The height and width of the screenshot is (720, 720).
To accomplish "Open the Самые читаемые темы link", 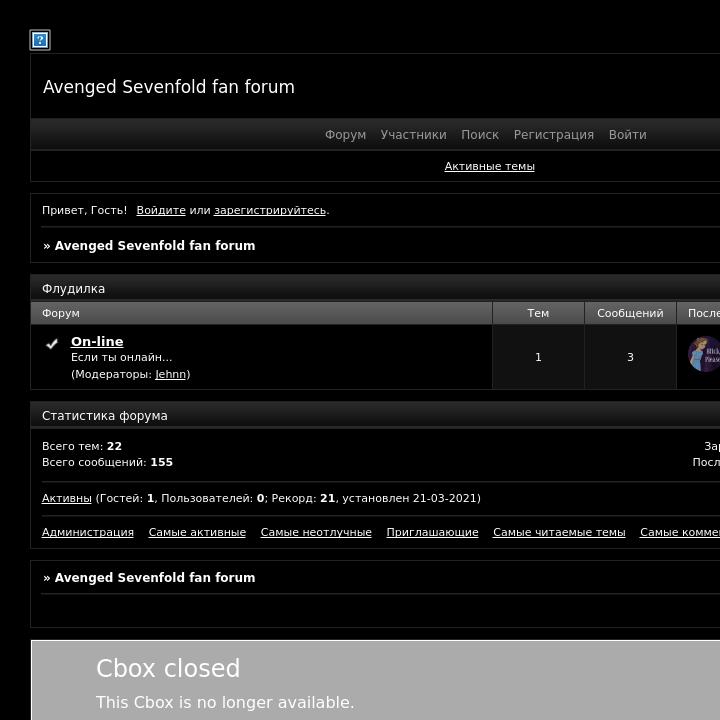I will click(x=559, y=532).
